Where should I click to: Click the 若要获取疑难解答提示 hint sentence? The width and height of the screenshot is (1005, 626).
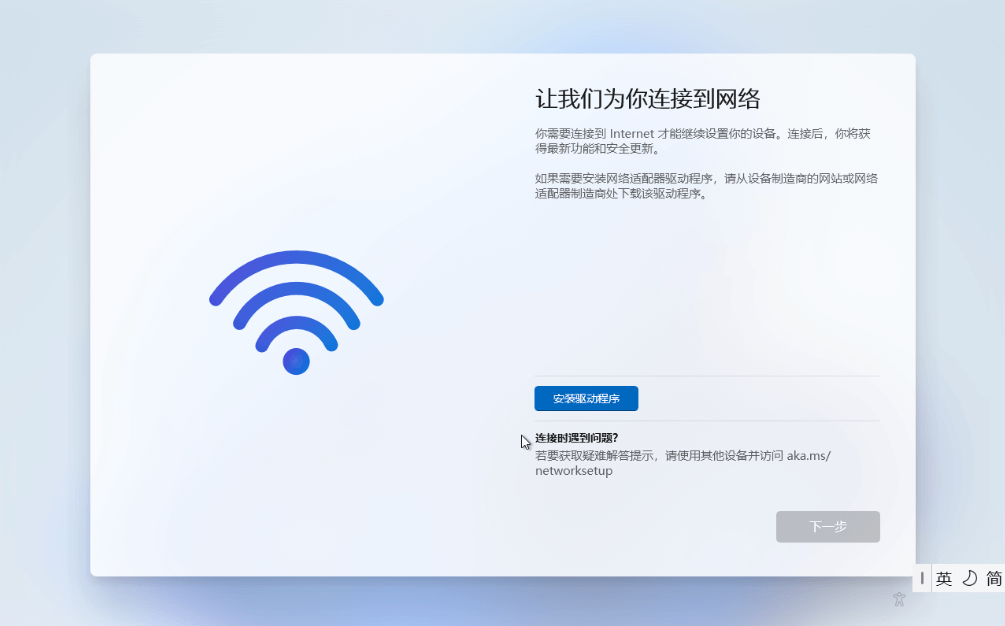pyautogui.click(x=683, y=463)
